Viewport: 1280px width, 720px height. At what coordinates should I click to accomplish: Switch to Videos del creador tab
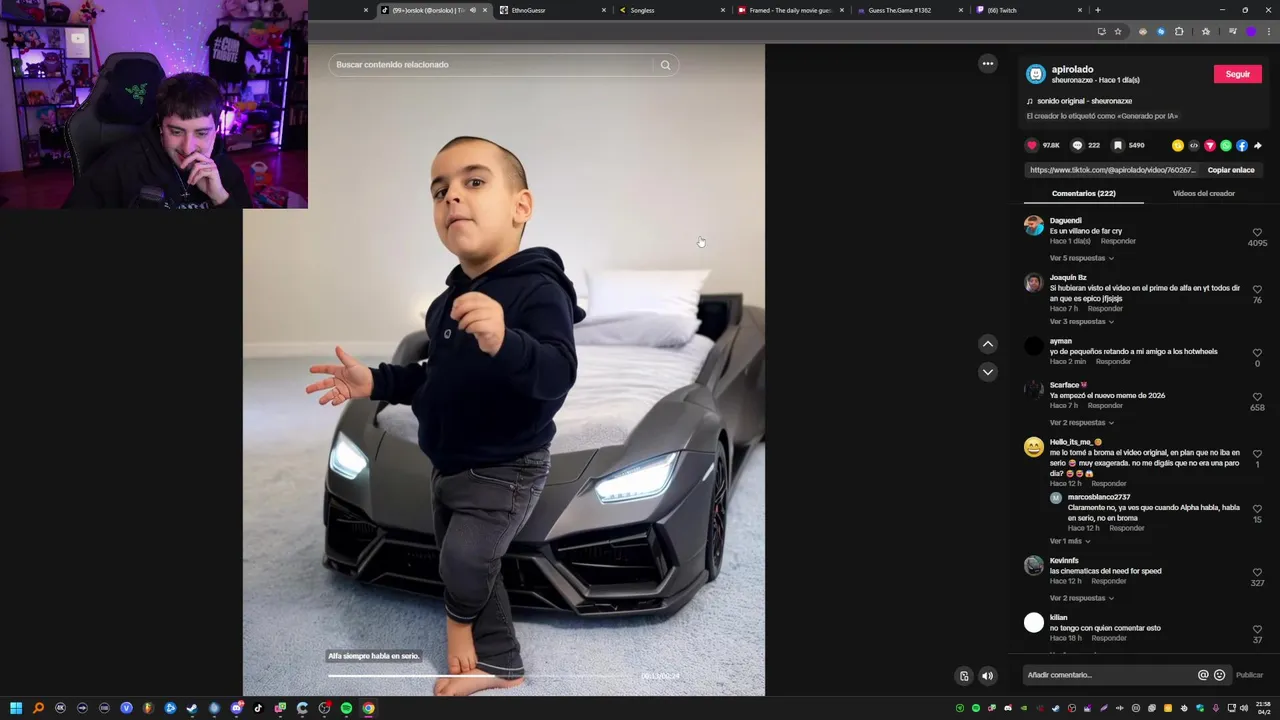tap(1203, 193)
